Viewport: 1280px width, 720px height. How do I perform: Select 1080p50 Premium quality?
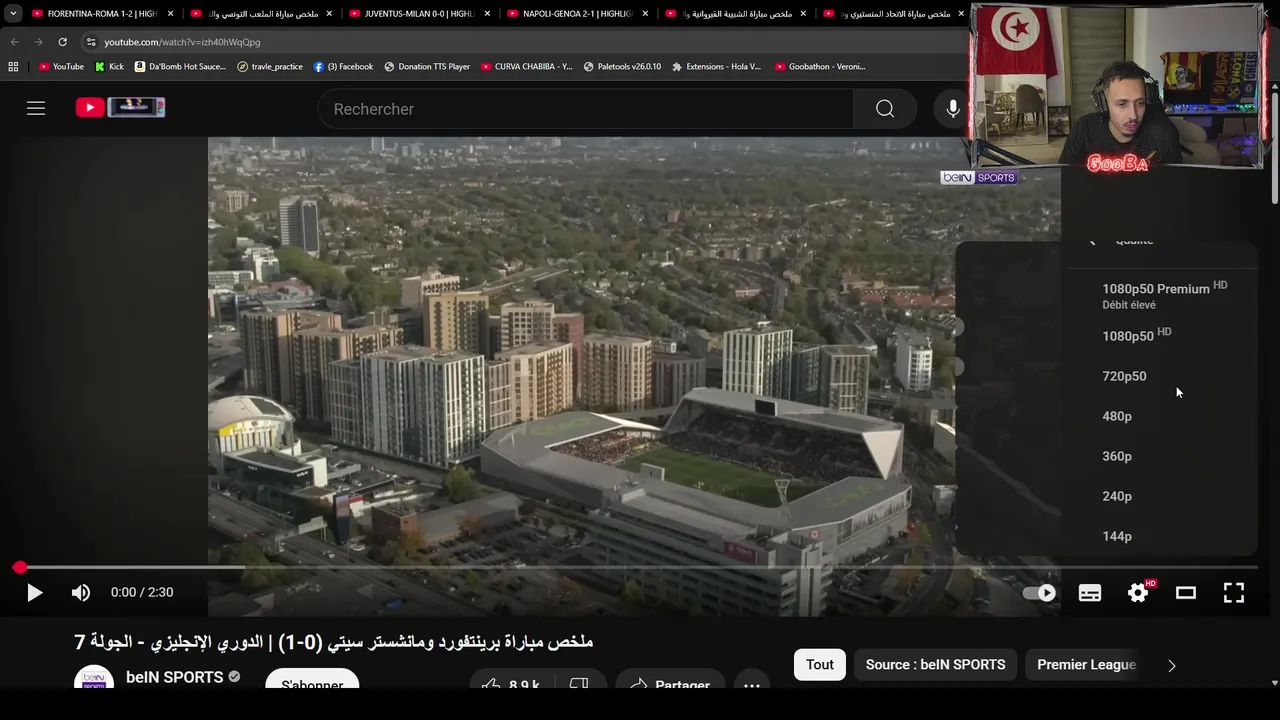[1162, 295]
